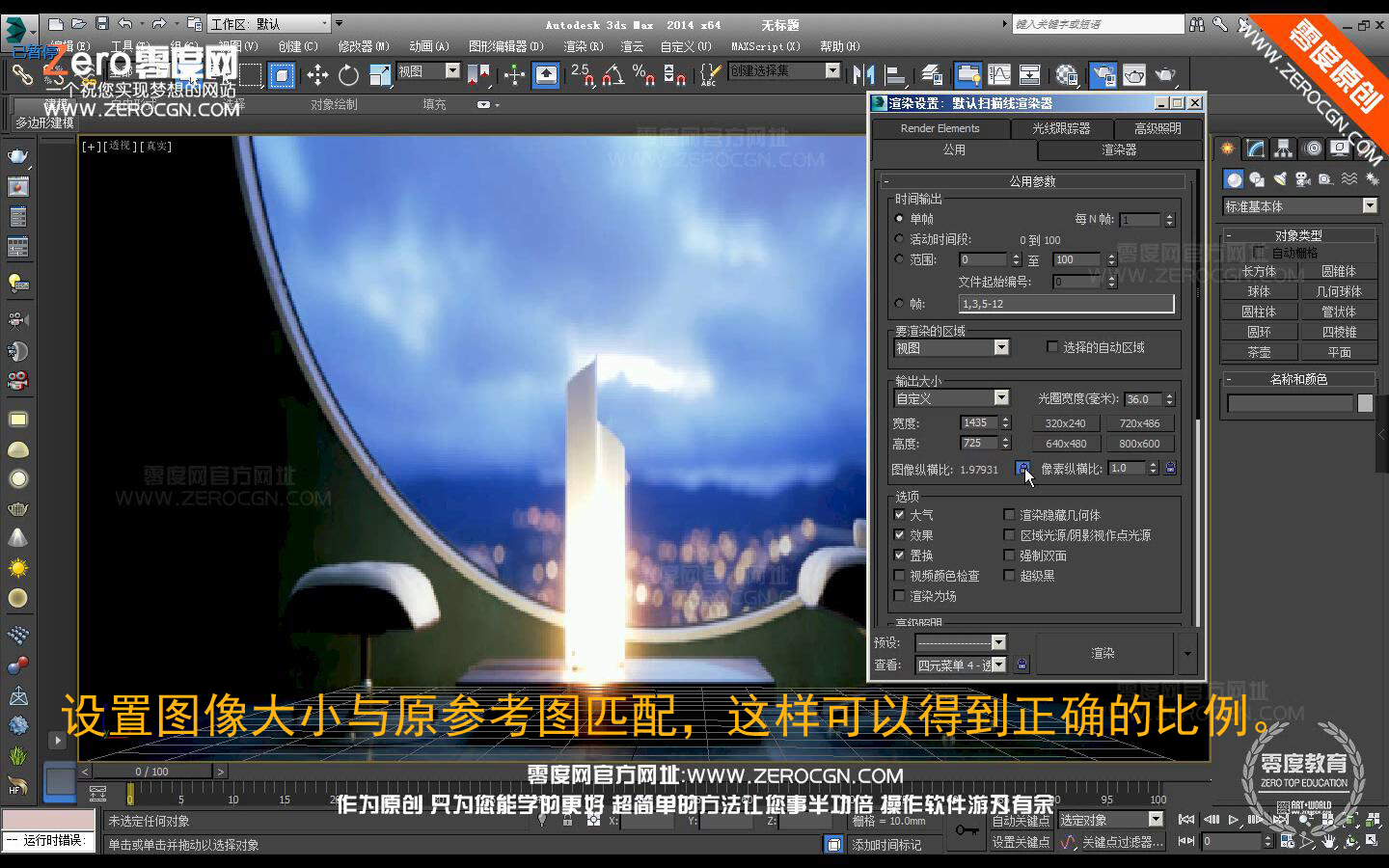Click the teapot Render Production icon
This screenshot has width=1389, height=868.
[1165, 74]
